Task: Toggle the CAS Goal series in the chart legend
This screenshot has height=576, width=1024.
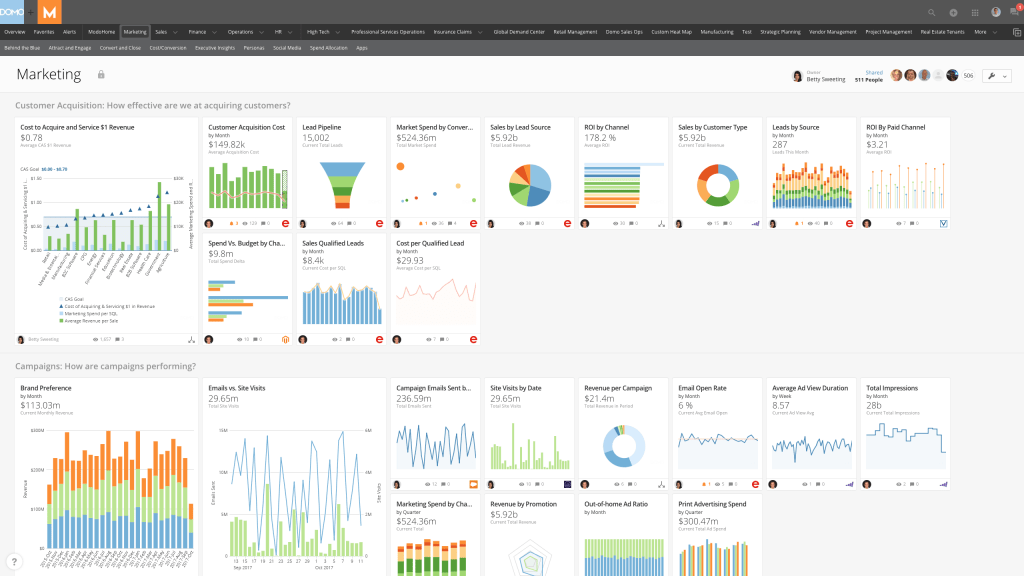Action: coord(73,299)
